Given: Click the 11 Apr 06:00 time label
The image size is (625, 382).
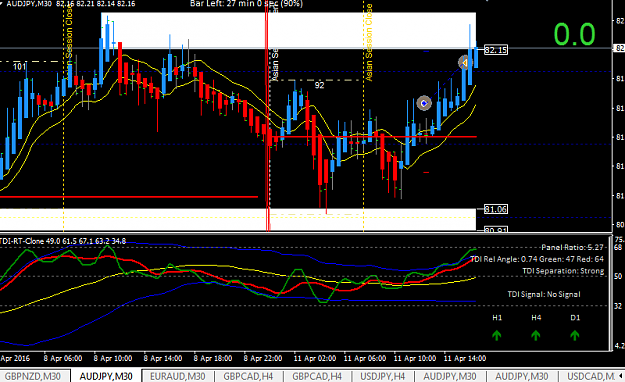Looking at the screenshot, I should tap(365, 358).
